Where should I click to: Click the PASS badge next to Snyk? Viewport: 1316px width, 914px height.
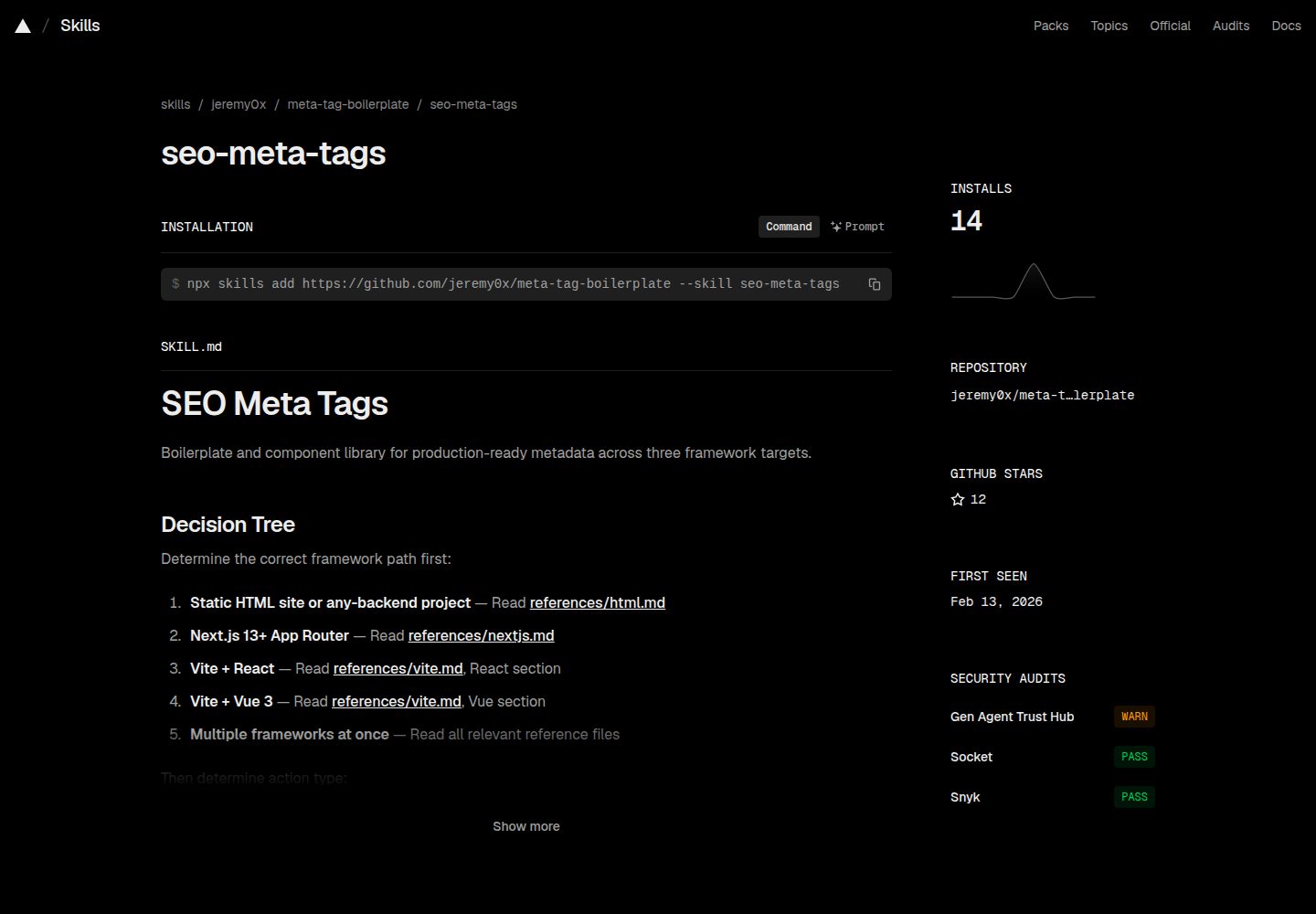click(1134, 797)
